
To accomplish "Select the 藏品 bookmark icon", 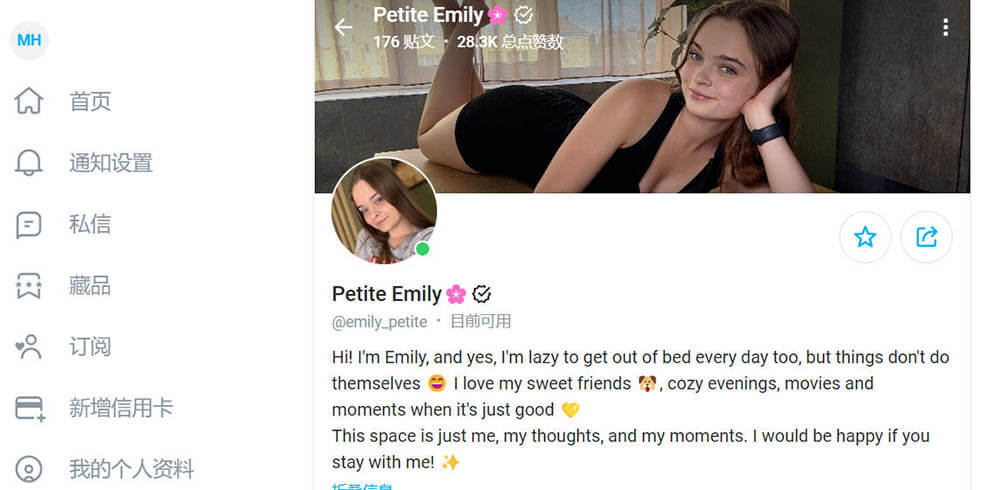I will [x=30, y=286].
